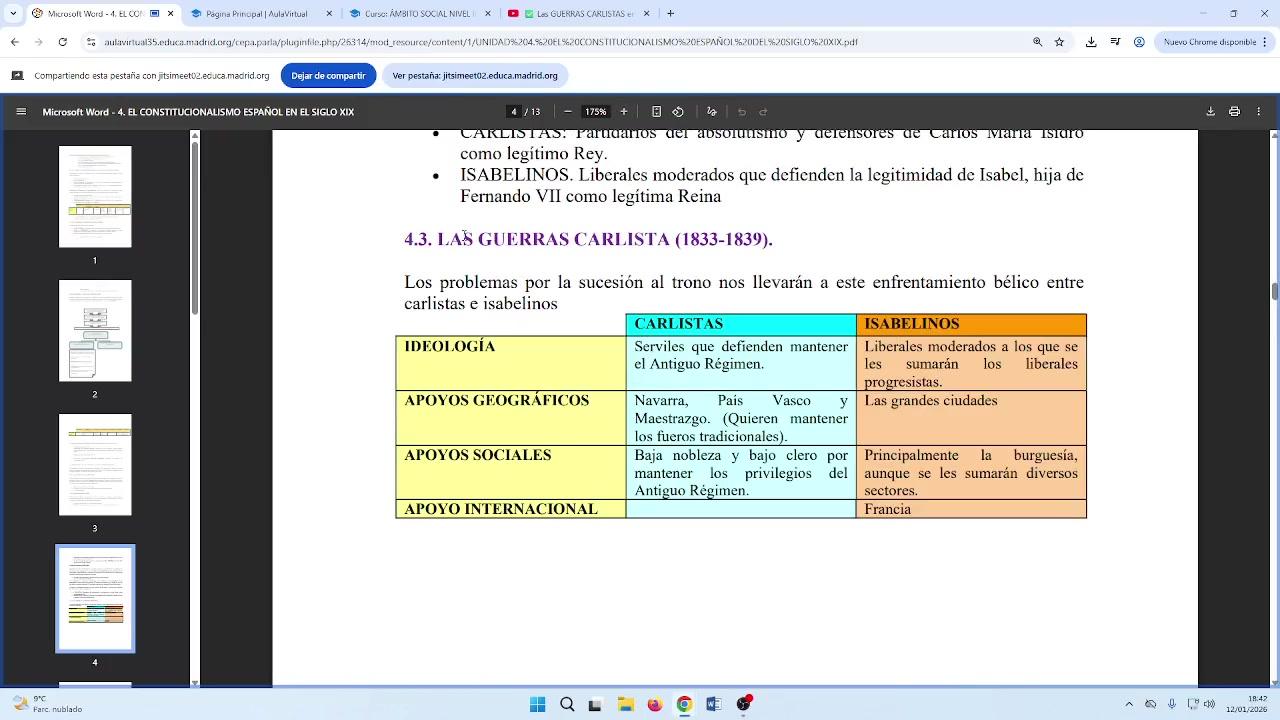
Task: Show hidden system tray icons
Action: 1129,704
